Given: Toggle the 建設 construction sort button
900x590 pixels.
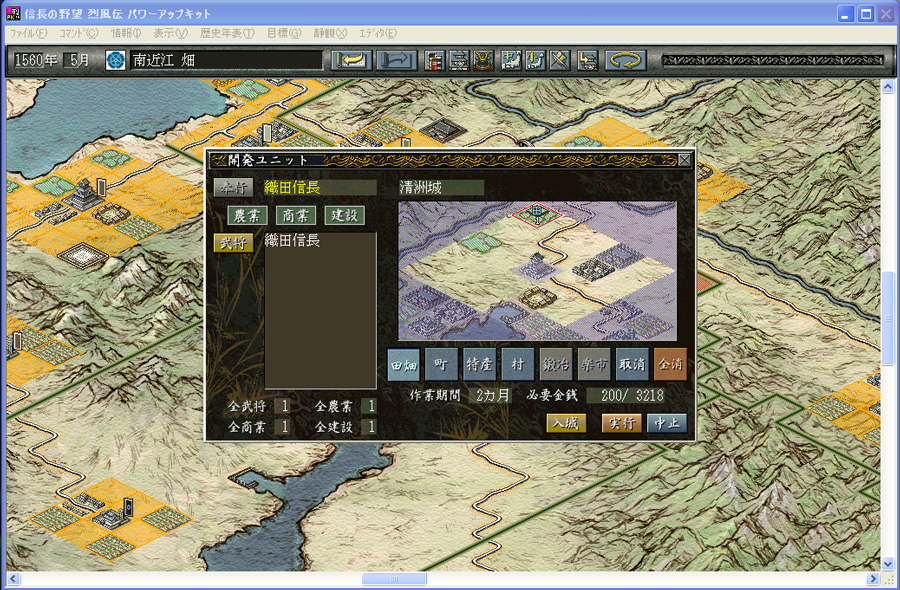Looking at the screenshot, I should pos(344,216).
